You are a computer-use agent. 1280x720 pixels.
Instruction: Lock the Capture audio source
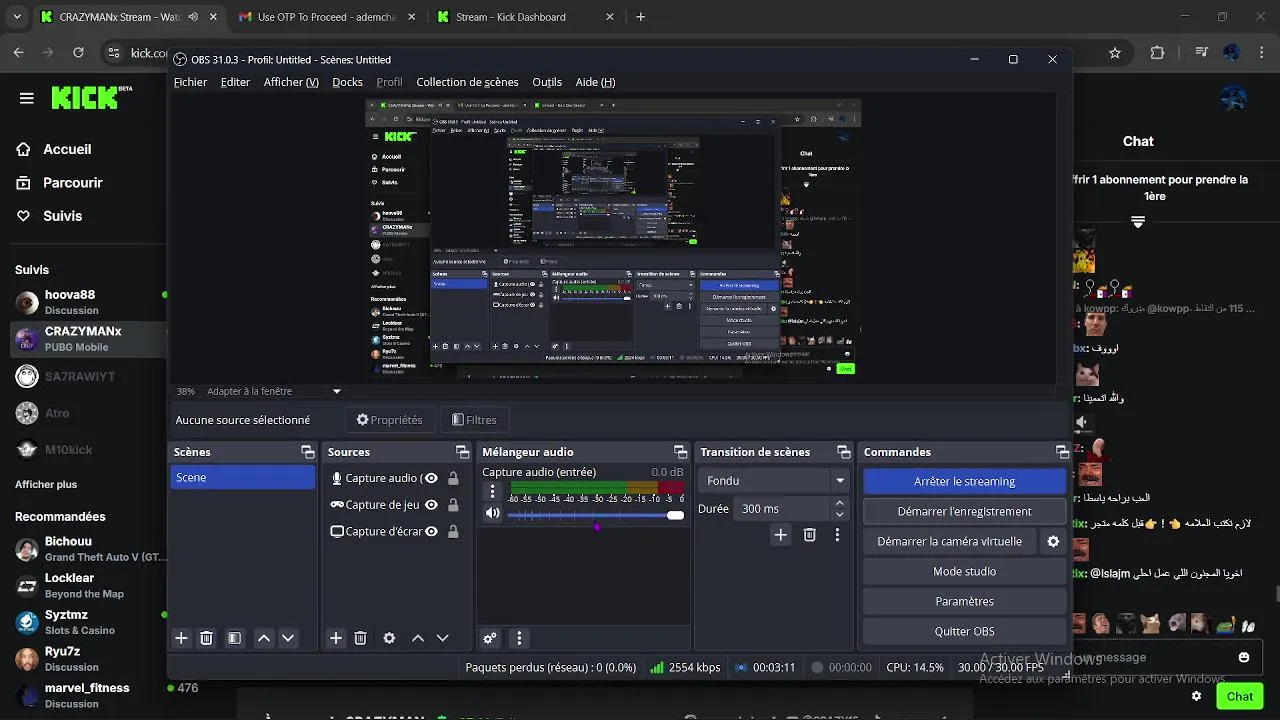[x=454, y=478]
